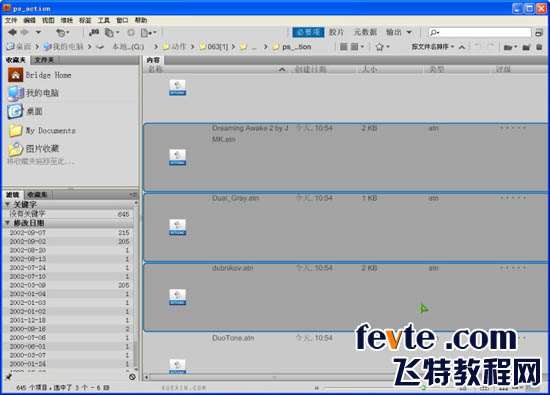Clear filter with the cancel icon
The width and height of the screenshot is (550, 395).
[132, 377]
